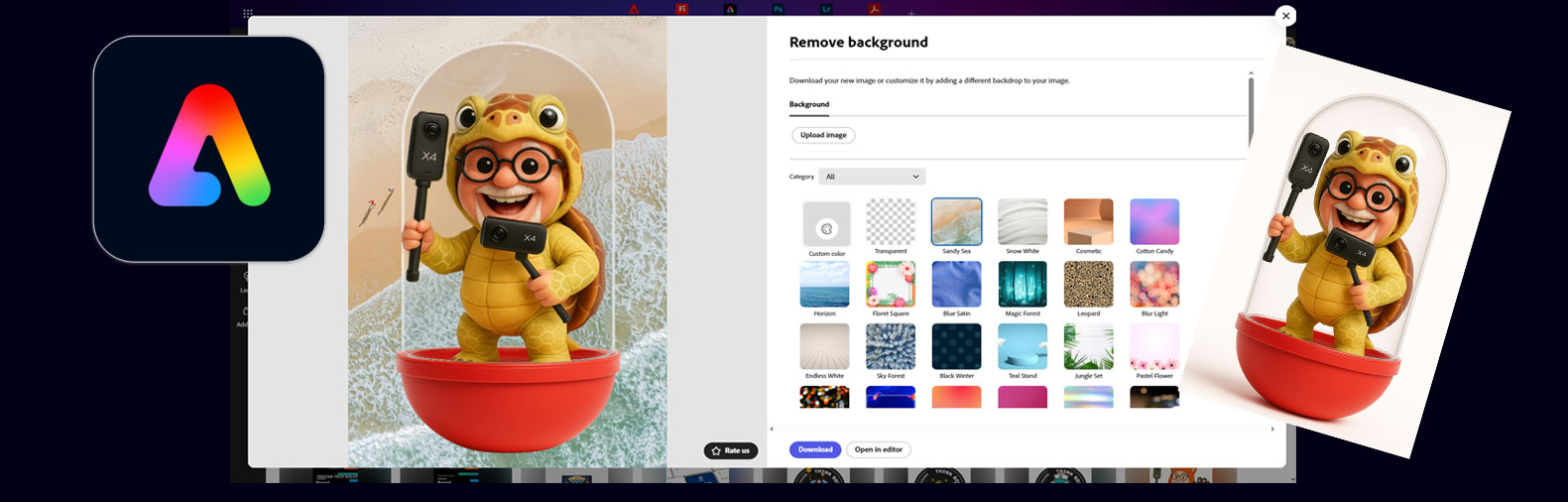Launch the Photoshop Ps icon
Image resolution: width=1568 pixels, height=502 pixels.
coord(778,9)
